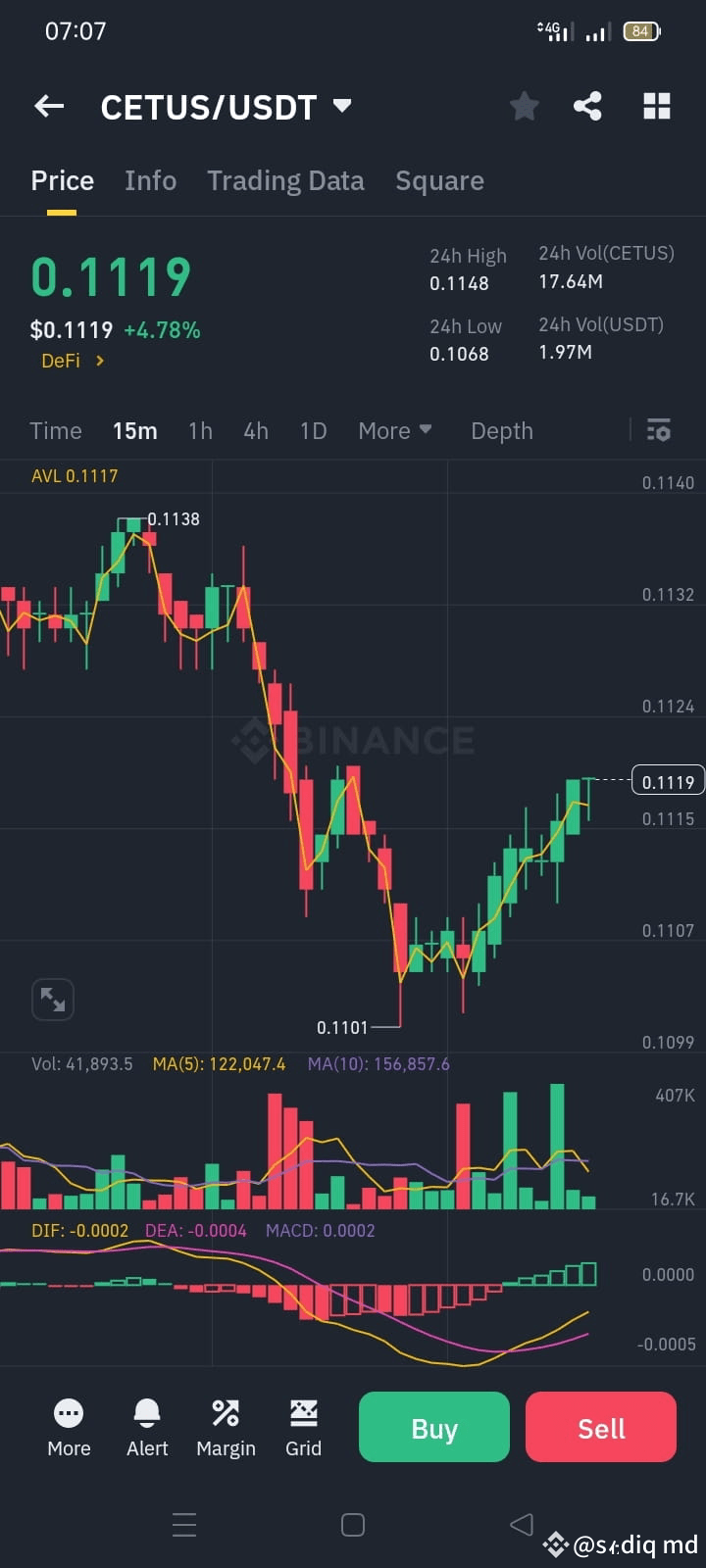The width and height of the screenshot is (706, 1568).
Task: Open the grid layout icon top right
Action: (x=656, y=106)
